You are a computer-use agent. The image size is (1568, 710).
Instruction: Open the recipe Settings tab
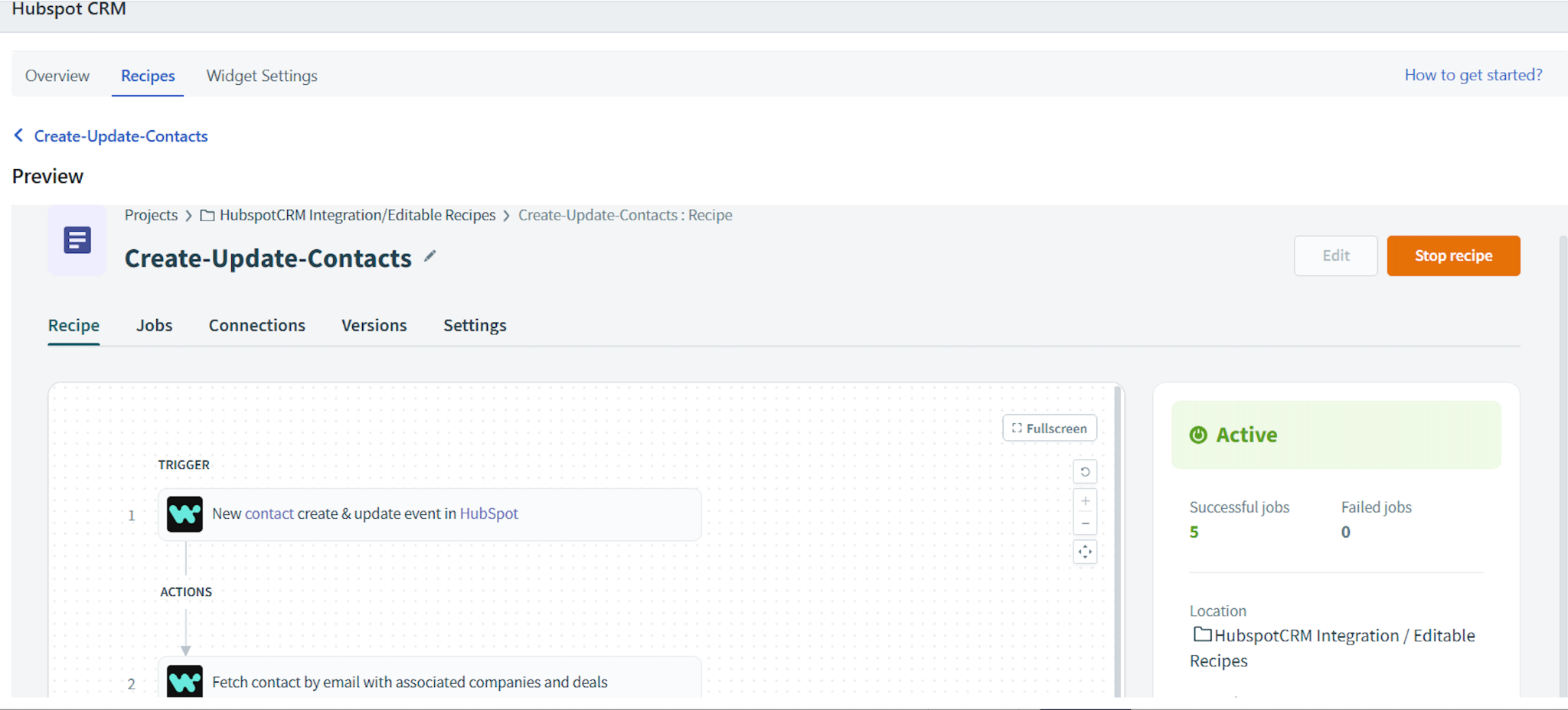(x=475, y=325)
